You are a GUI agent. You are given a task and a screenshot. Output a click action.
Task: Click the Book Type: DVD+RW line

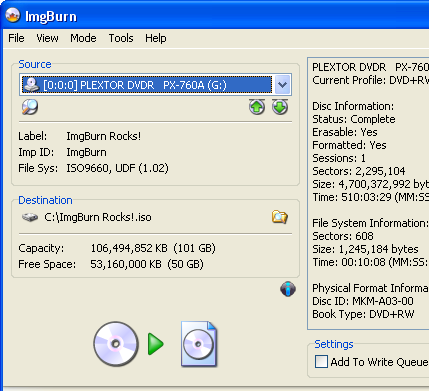[x=363, y=314]
